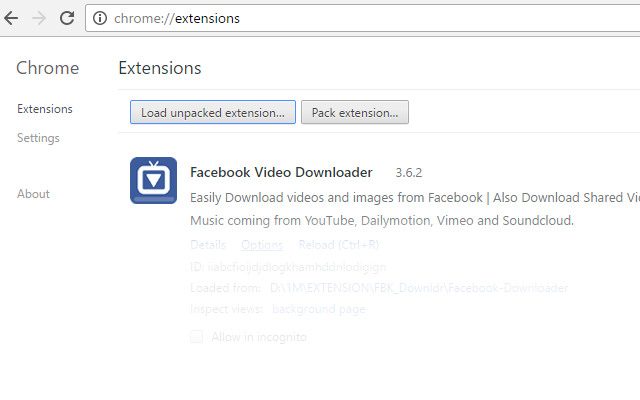The width and height of the screenshot is (640, 400).
Task: Click the Pack extension button
Action: click(x=355, y=112)
